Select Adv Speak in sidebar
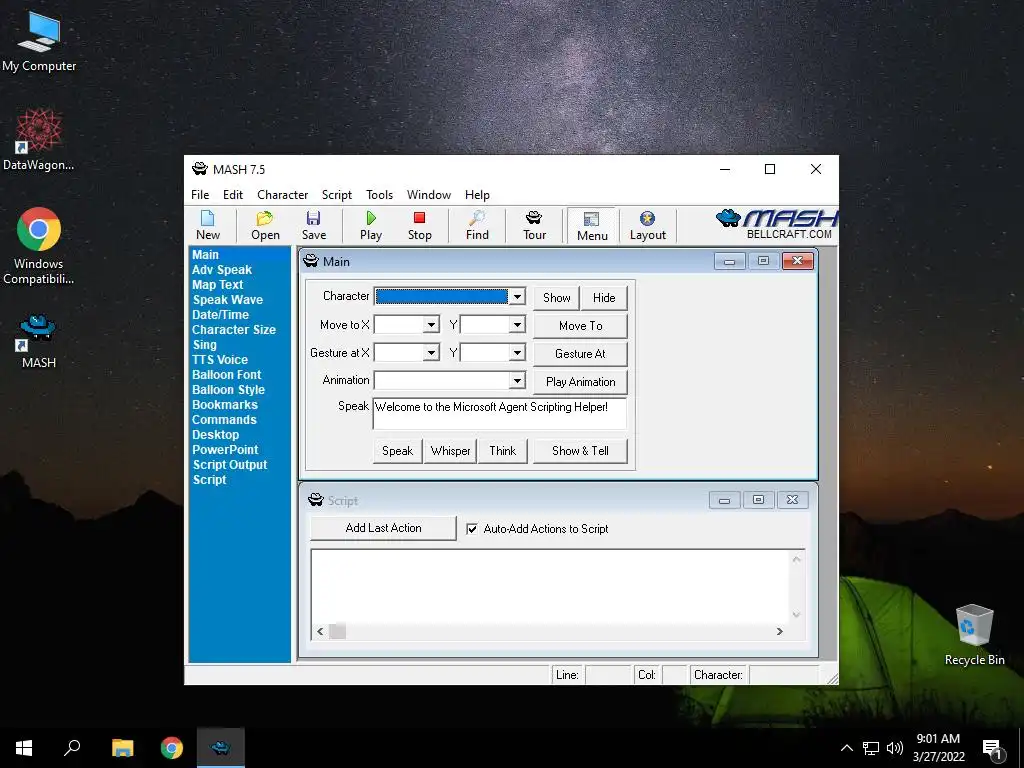The width and height of the screenshot is (1024, 768). pyautogui.click(x=221, y=270)
